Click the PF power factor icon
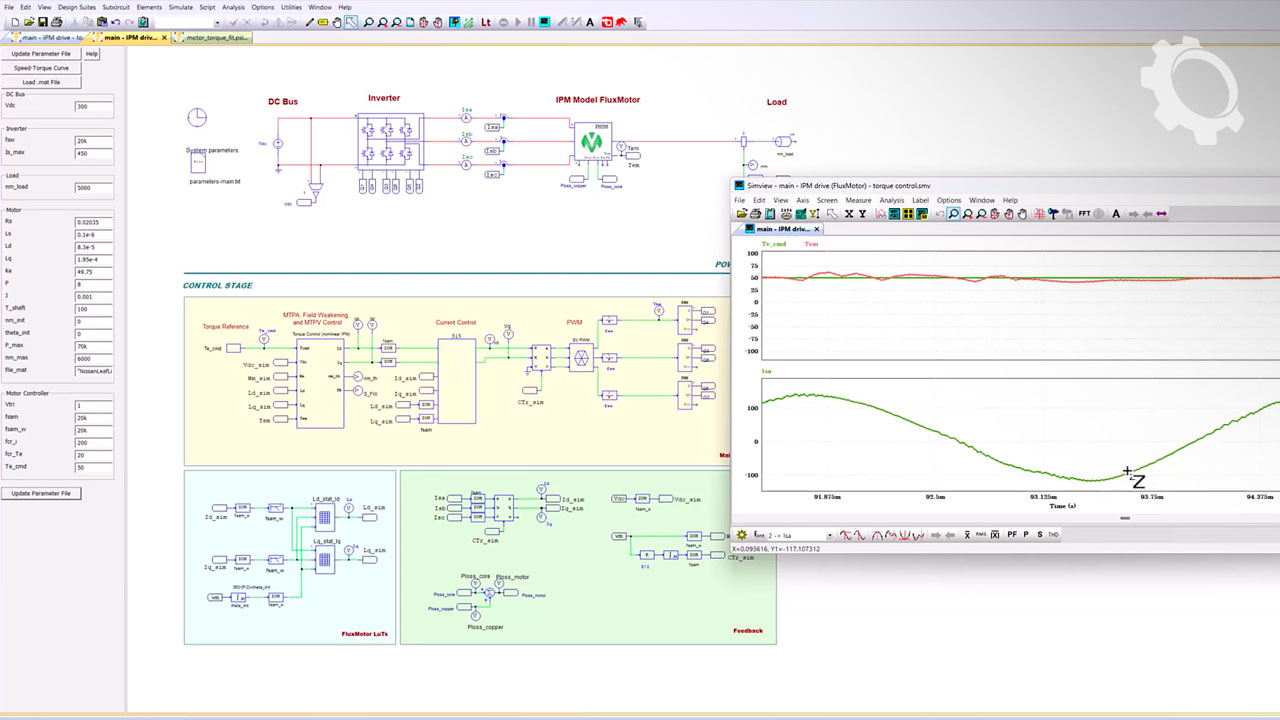The width and height of the screenshot is (1280, 720). tap(1012, 535)
